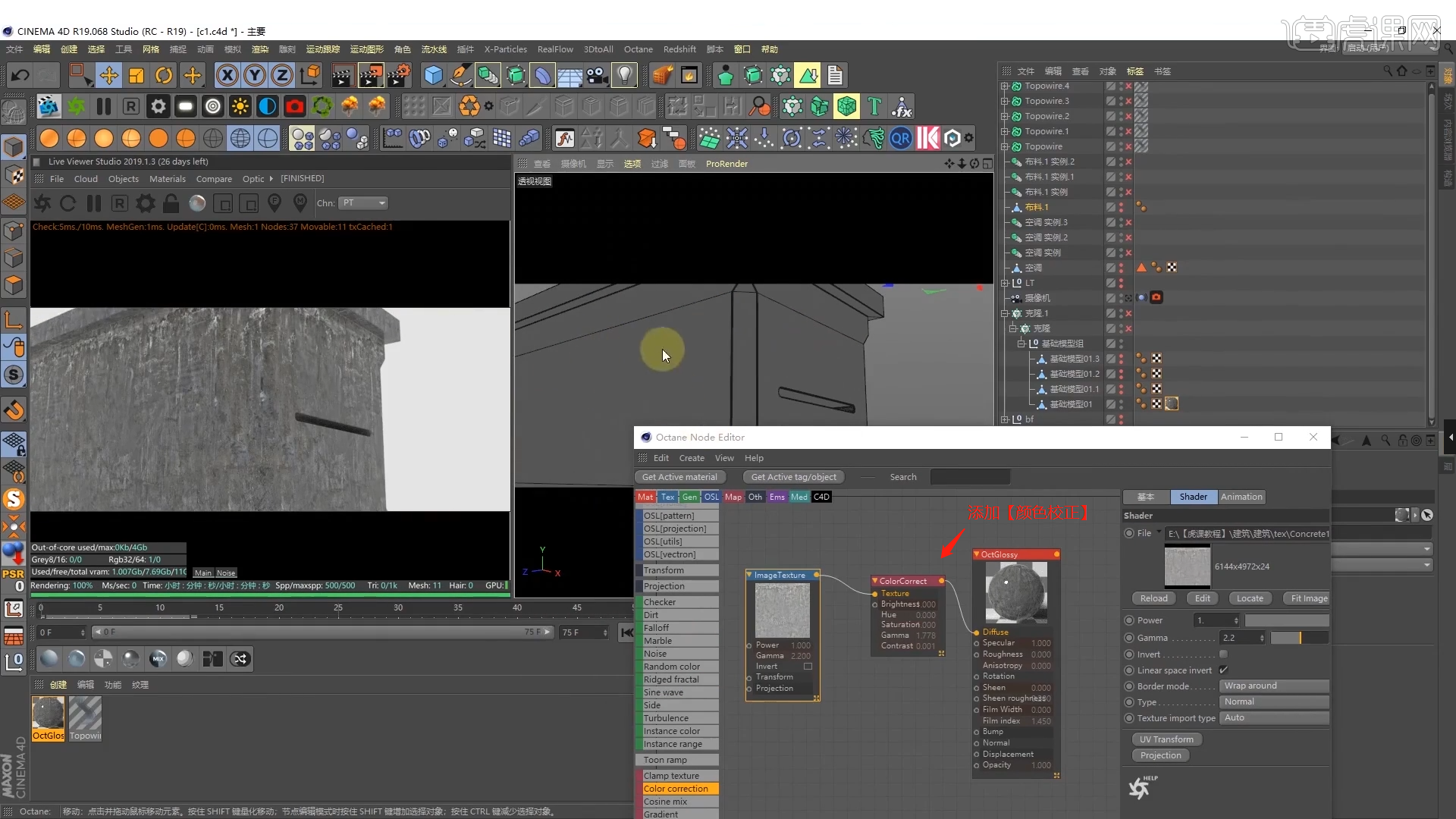Click the Octane sun daylight icon
The height and width of the screenshot is (819, 1456).
point(240,106)
